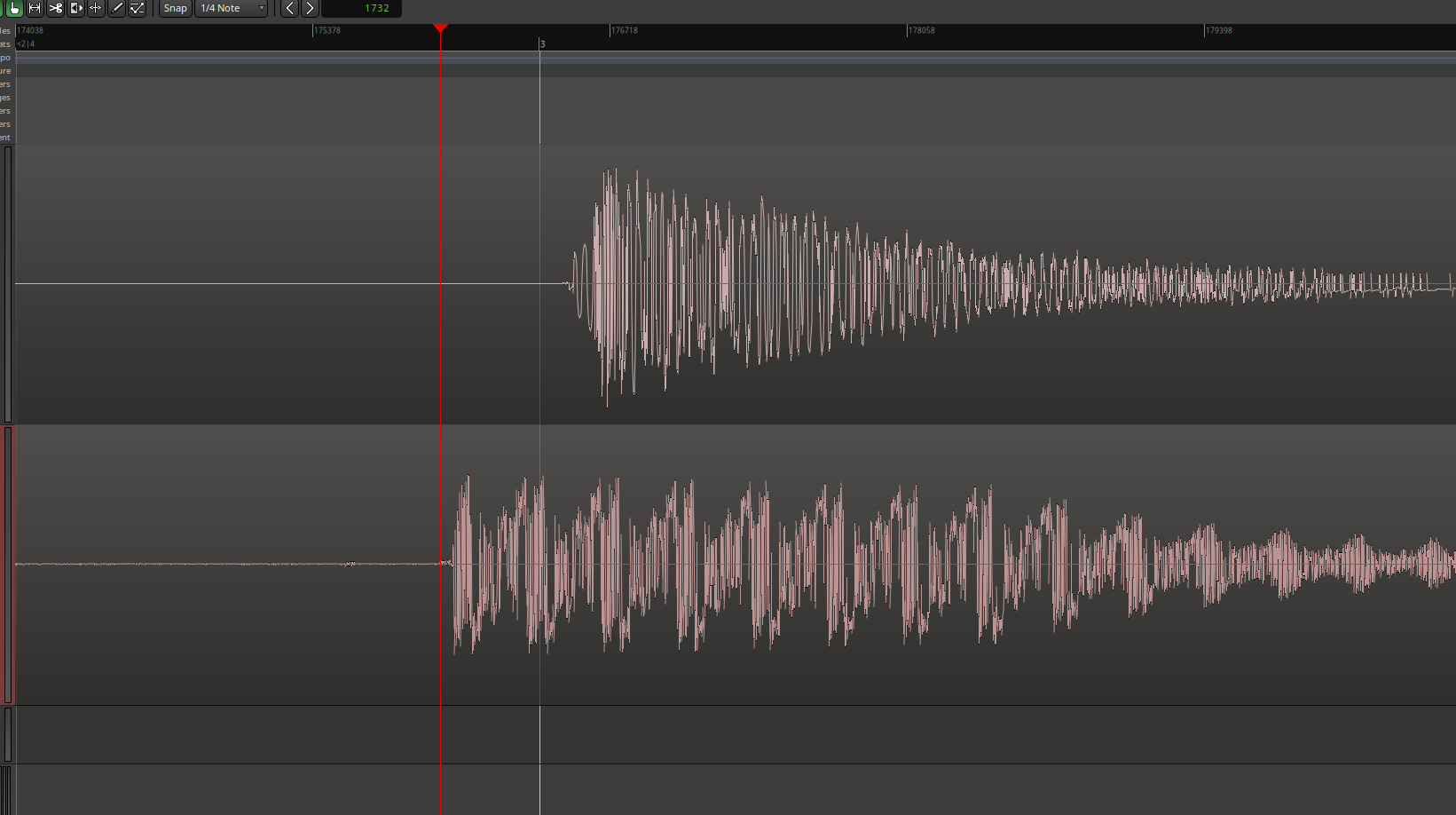This screenshot has height=815, width=1456.
Task: Select the Audition tool with speaker icon
Action: [75, 8]
